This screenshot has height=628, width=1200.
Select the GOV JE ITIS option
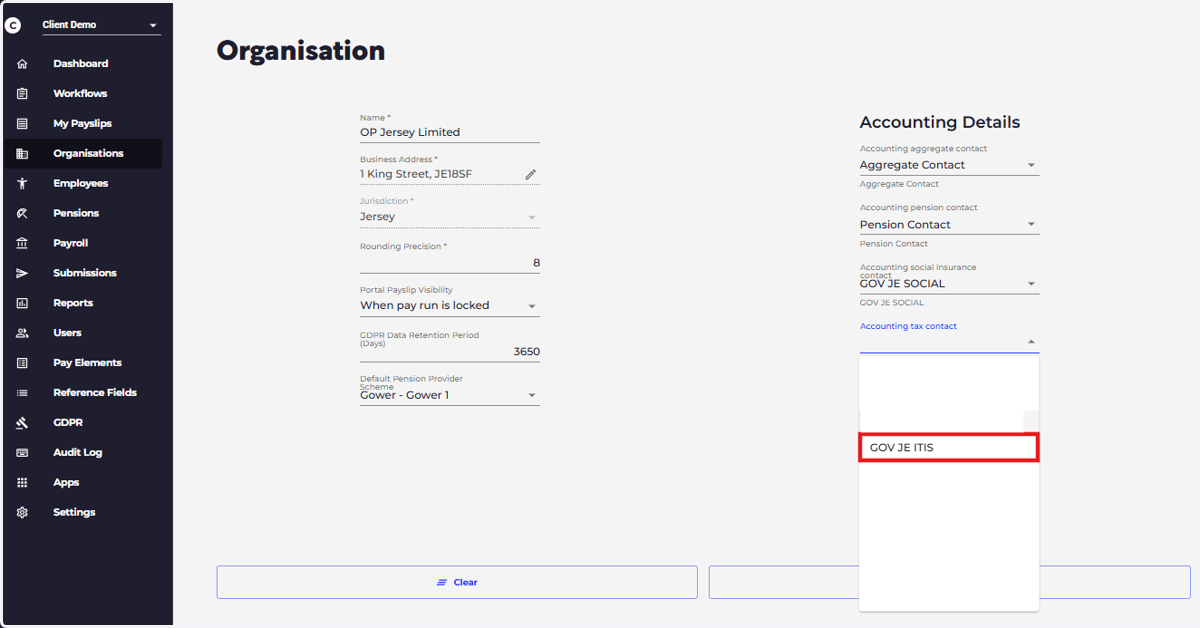click(949, 447)
